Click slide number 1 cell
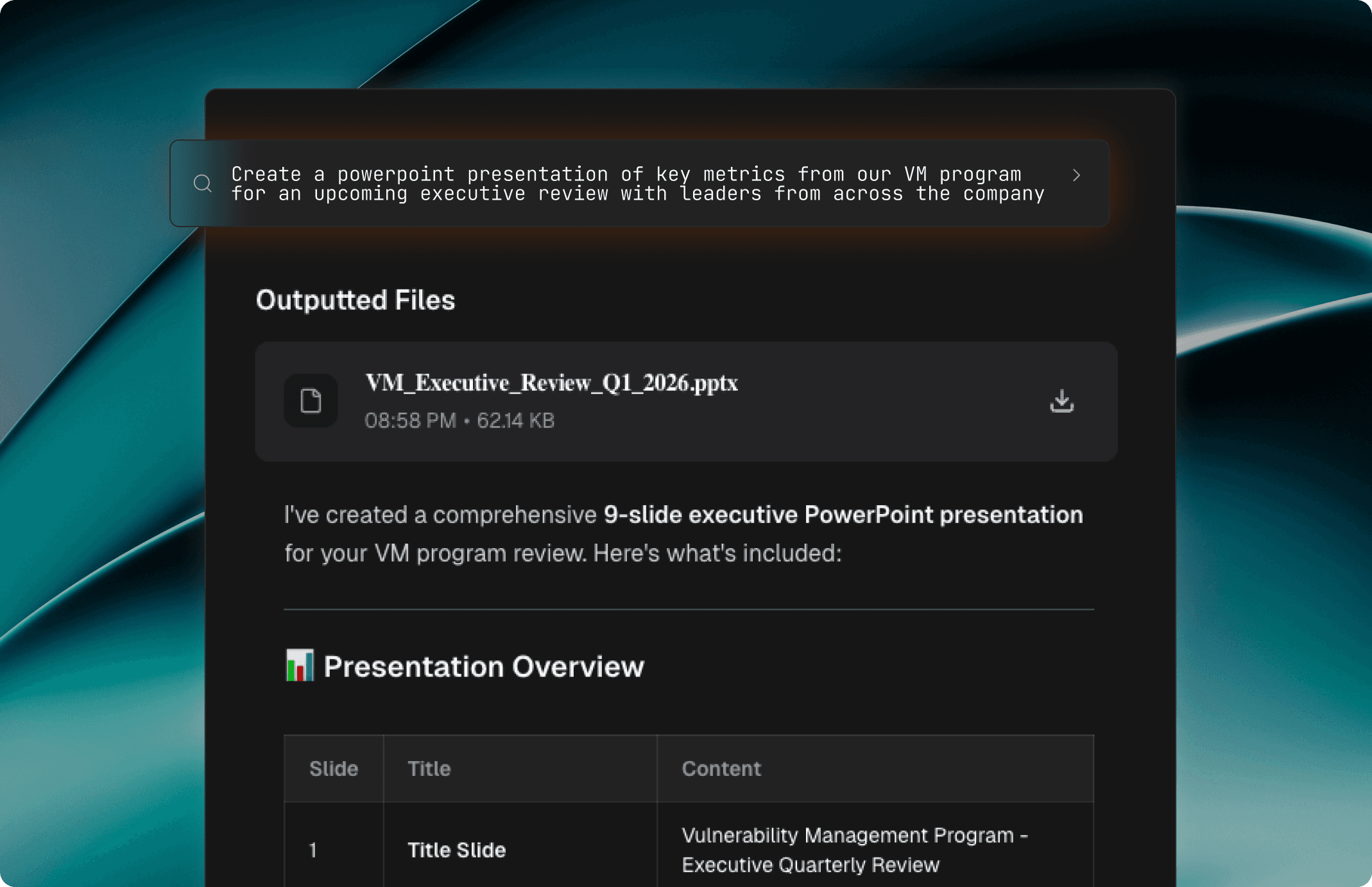Image resolution: width=1372 pixels, height=887 pixels. (313, 850)
